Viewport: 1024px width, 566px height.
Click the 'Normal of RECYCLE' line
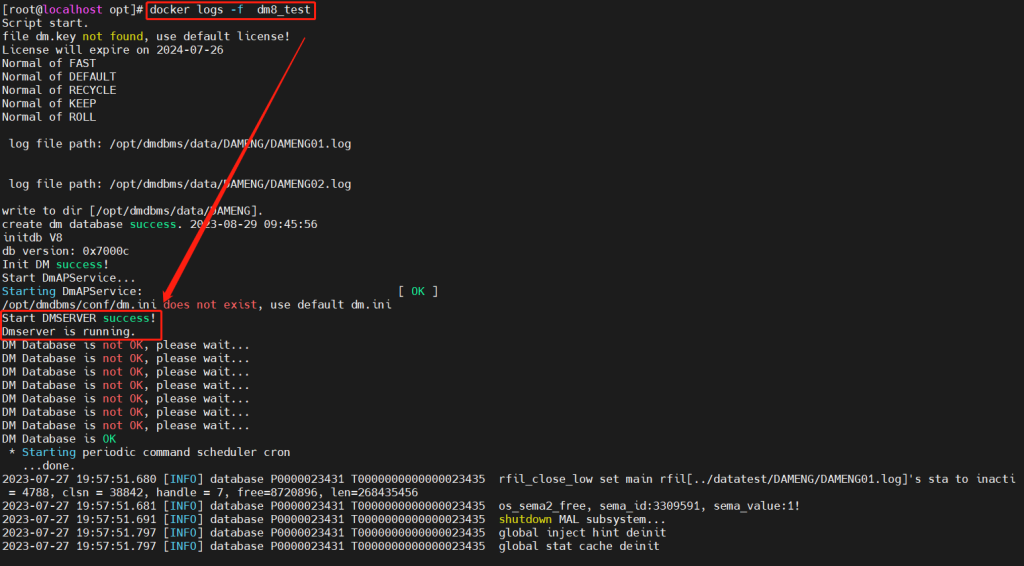(59, 90)
